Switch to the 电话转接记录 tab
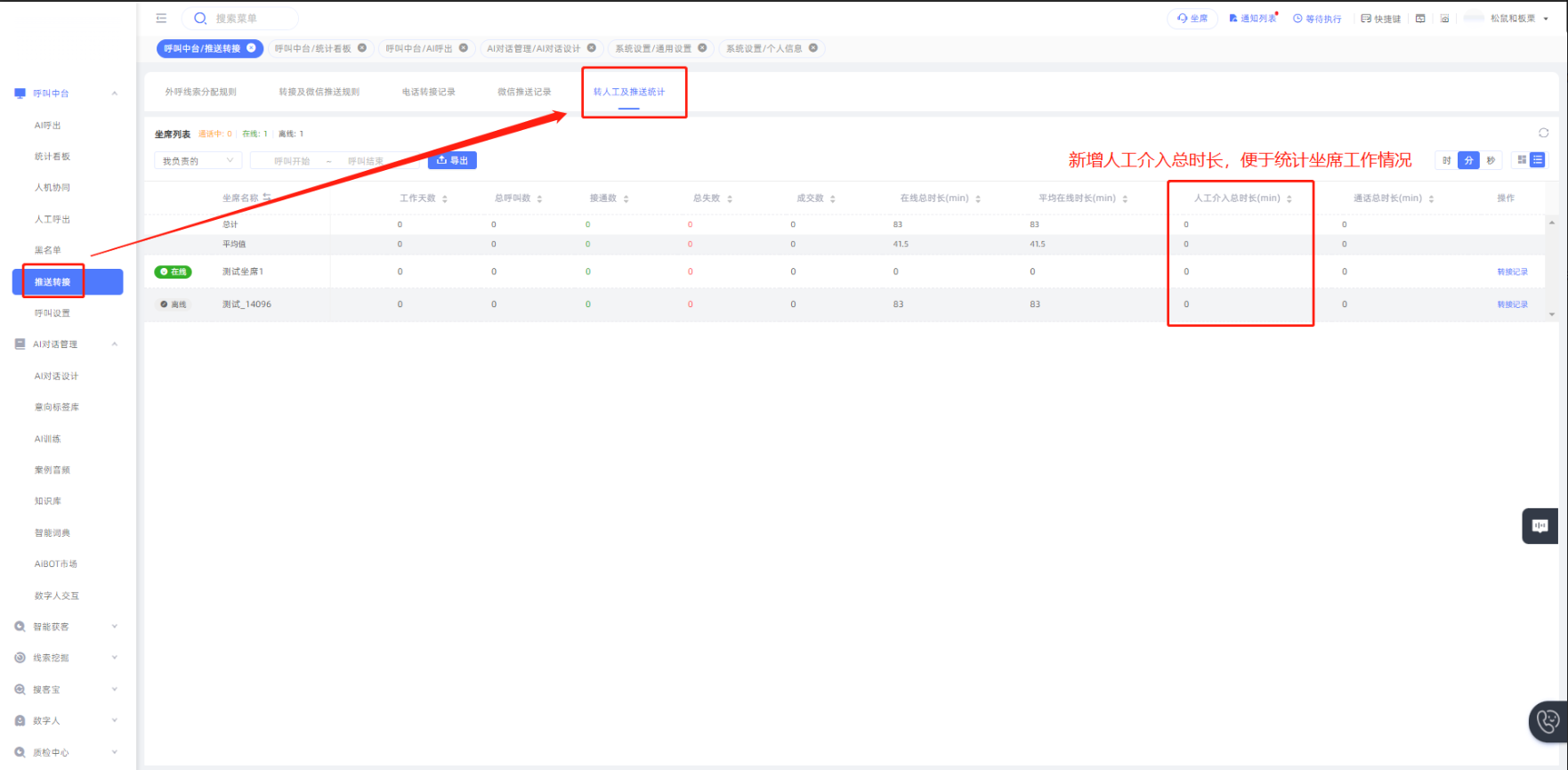The height and width of the screenshot is (770, 1568). (428, 92)
